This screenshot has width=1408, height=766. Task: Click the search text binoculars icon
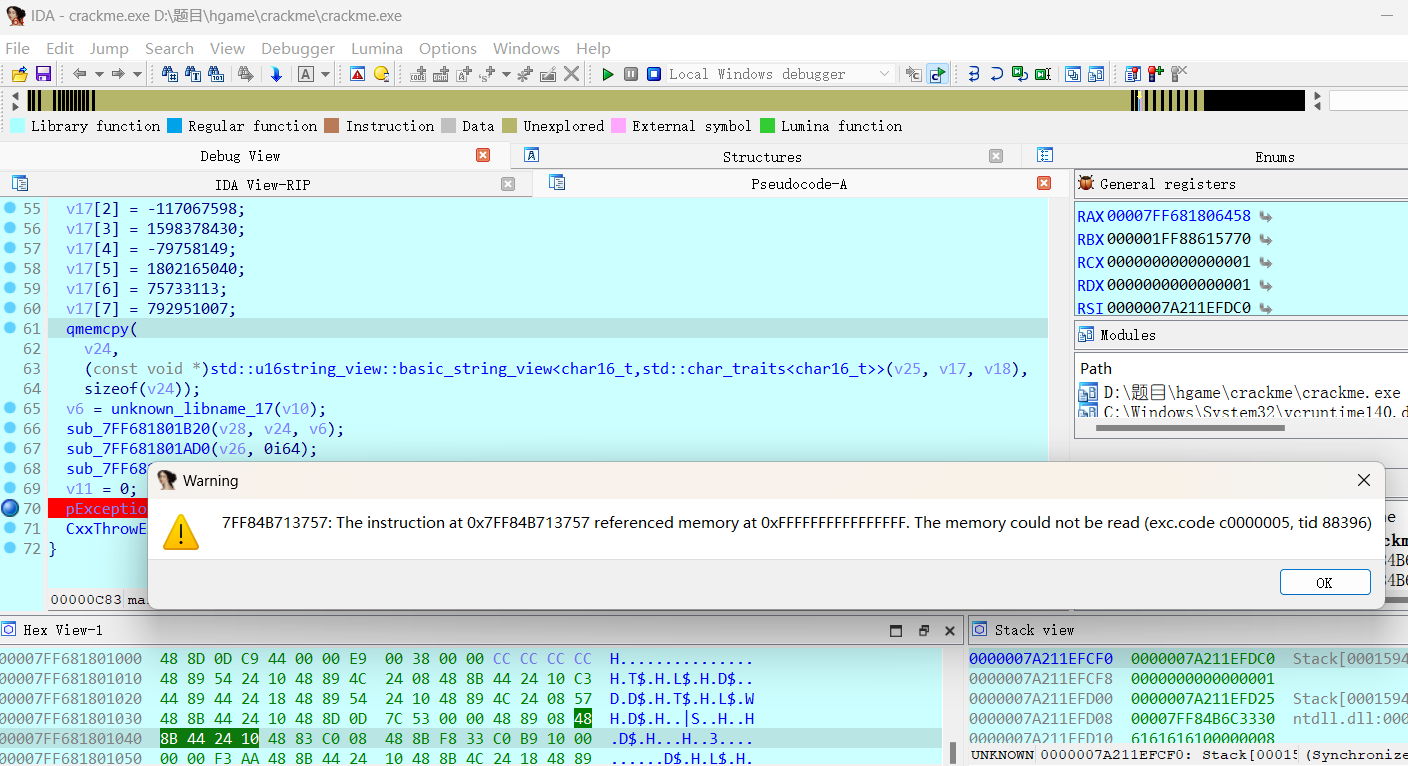point(194,74)
